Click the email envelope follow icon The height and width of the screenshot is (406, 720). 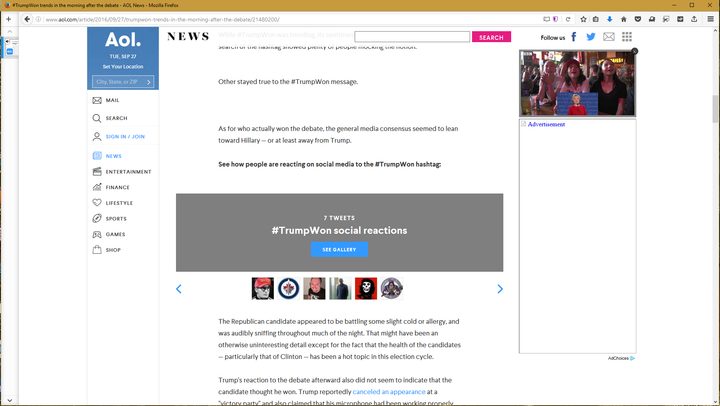coord(609,37)
